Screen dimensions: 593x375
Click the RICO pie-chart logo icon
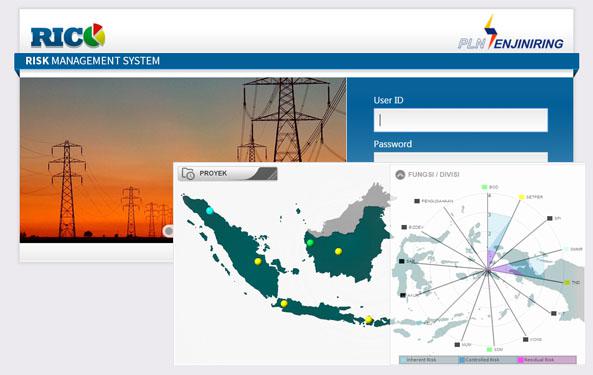(94, 35)
